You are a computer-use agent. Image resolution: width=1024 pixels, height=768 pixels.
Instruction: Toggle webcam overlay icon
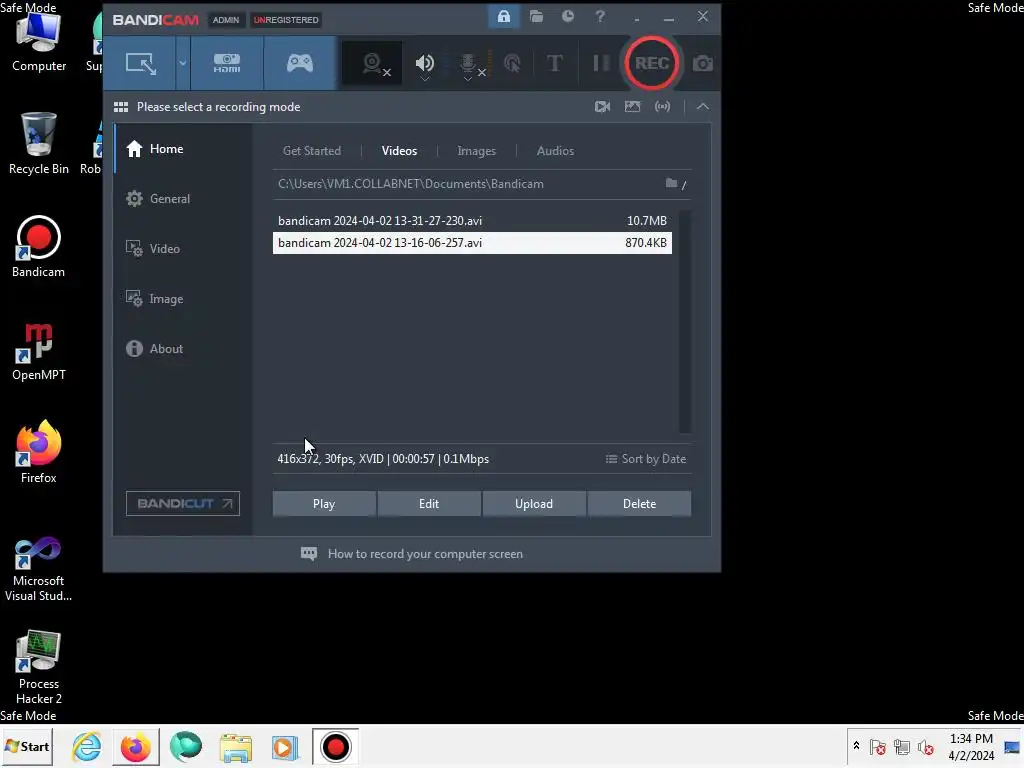(373, 63)
